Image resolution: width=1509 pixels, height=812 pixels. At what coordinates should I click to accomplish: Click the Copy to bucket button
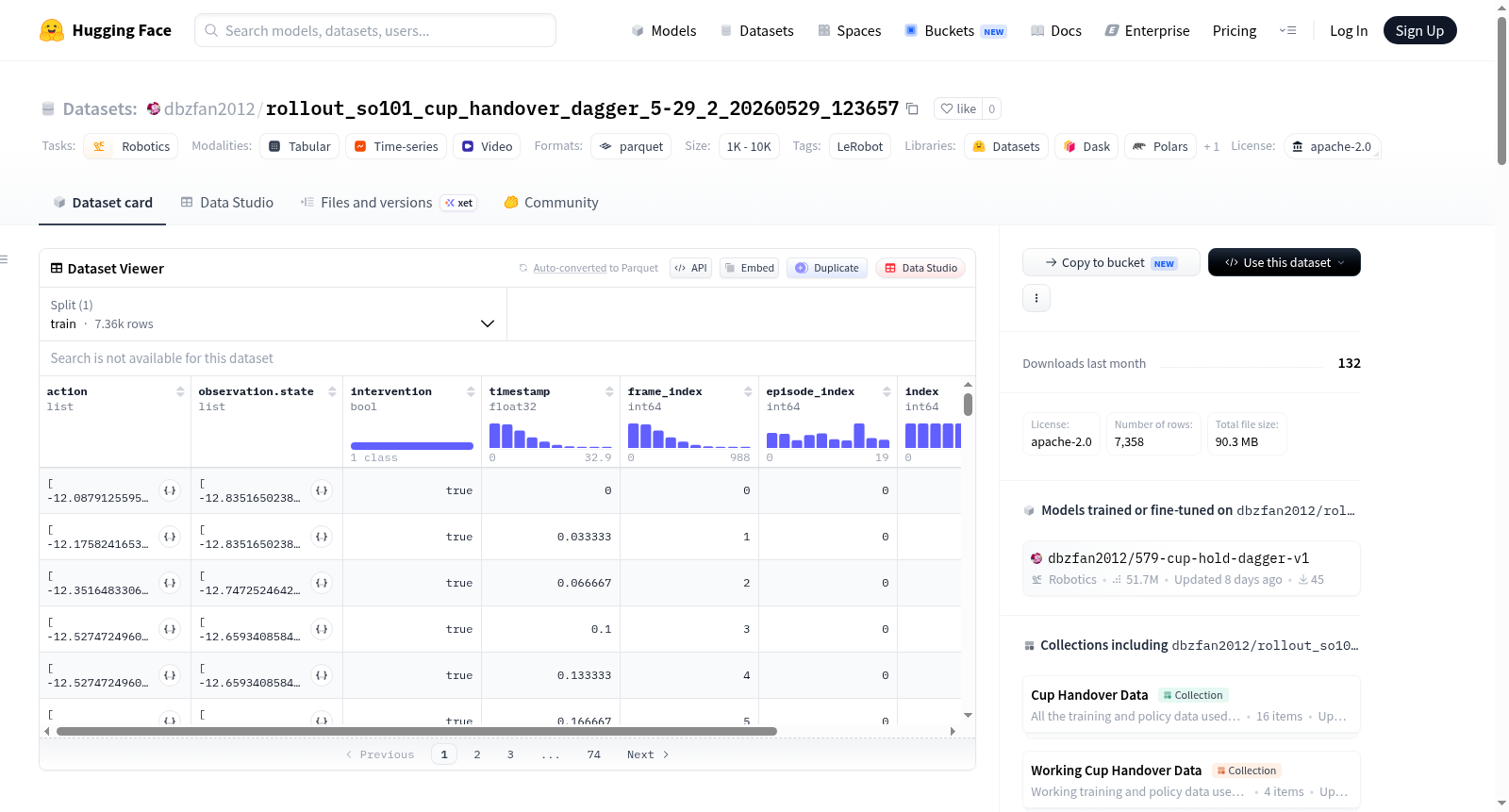[x=1111, y=262]
